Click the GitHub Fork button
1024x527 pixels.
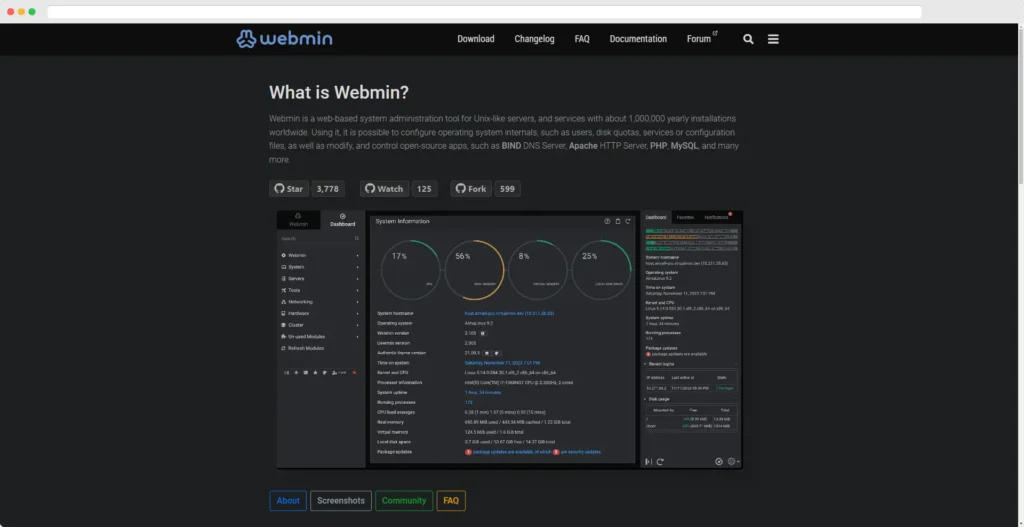click(471, 189)
